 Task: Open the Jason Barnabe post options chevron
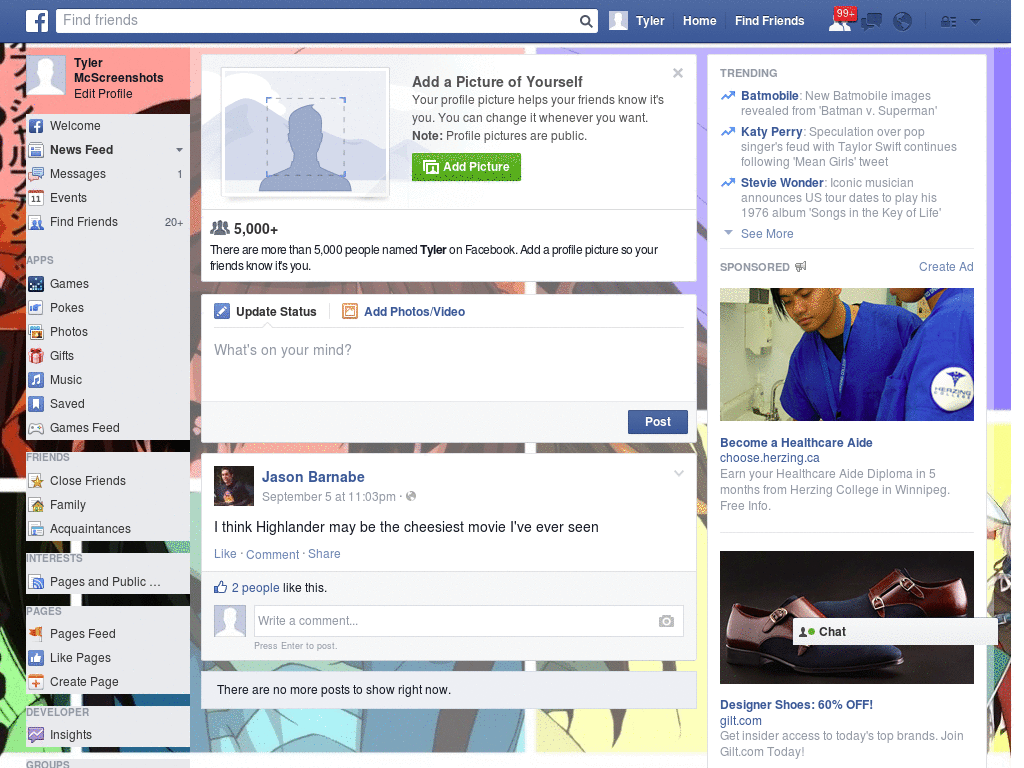pos(679,473)
